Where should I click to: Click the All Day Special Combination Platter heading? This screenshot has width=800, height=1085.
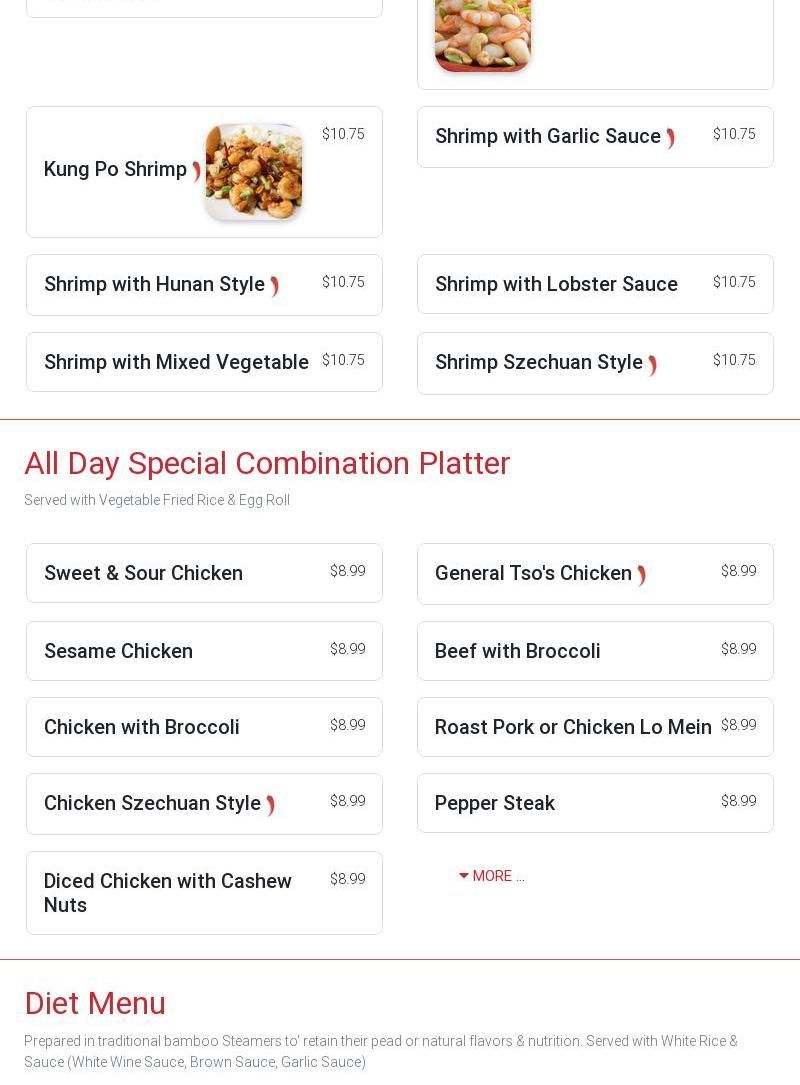click(x=267, y=463)
